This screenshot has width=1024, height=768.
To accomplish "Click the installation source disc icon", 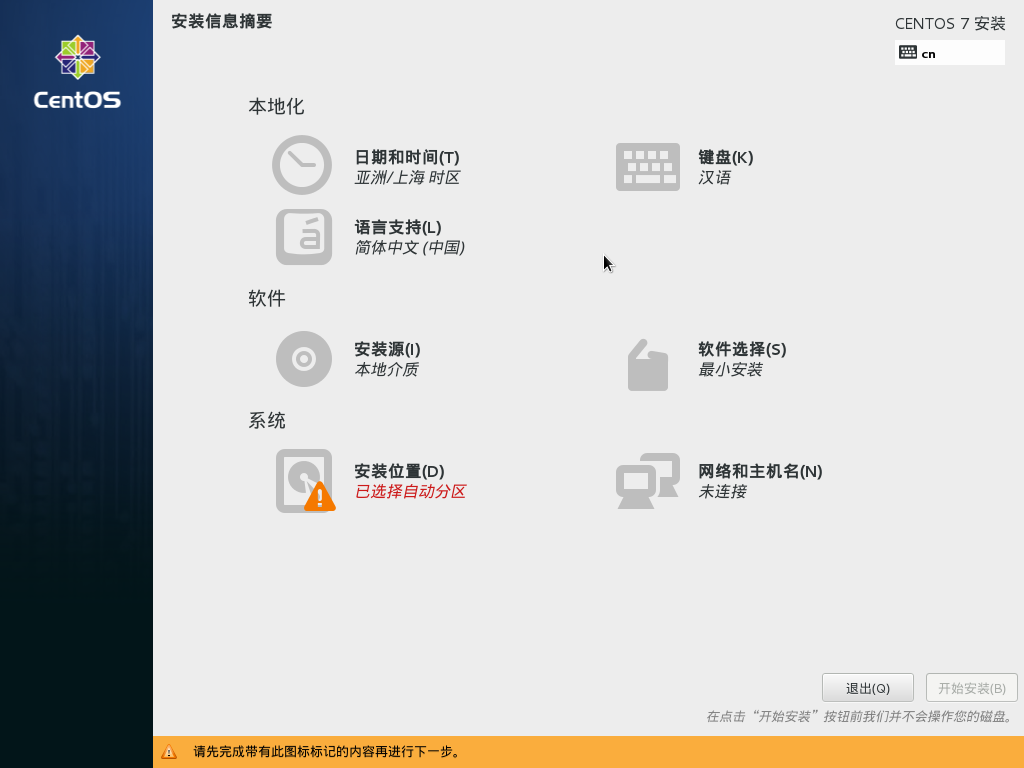I will point(303,359).
